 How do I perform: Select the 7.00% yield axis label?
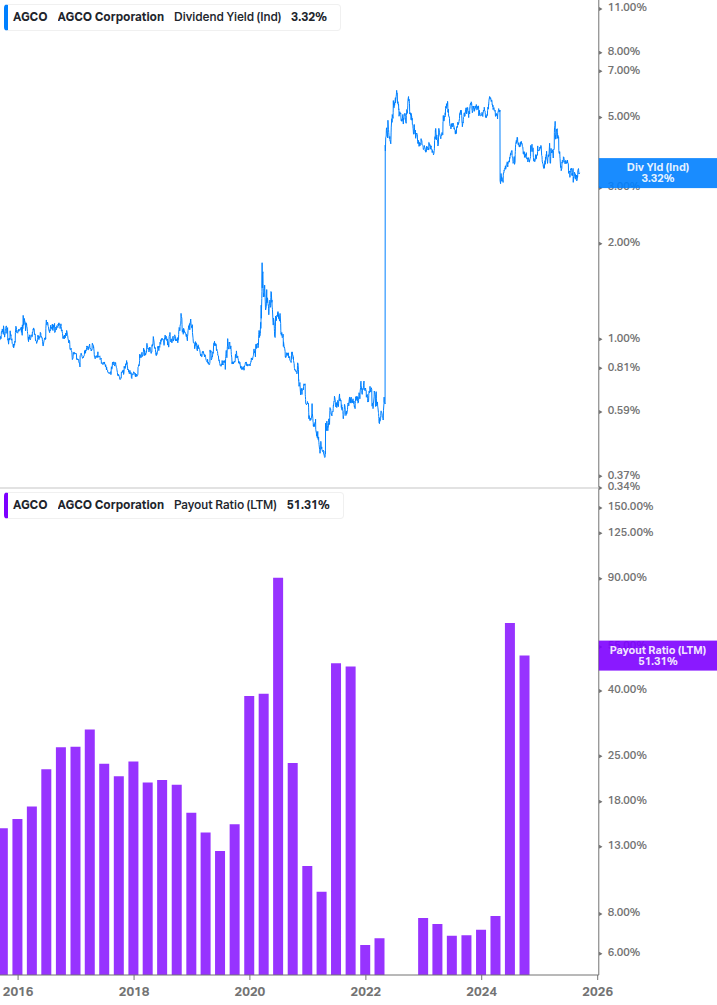623,71
